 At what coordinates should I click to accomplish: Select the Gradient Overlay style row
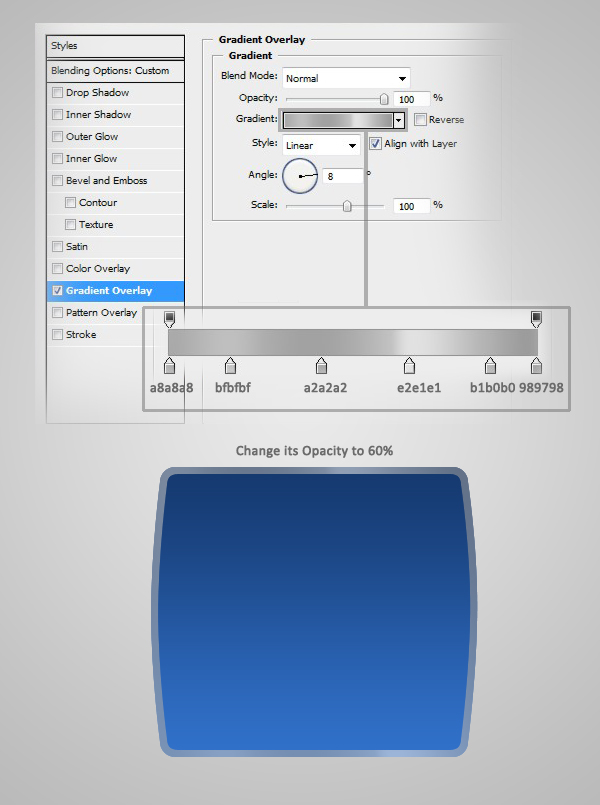coord(115,291)
